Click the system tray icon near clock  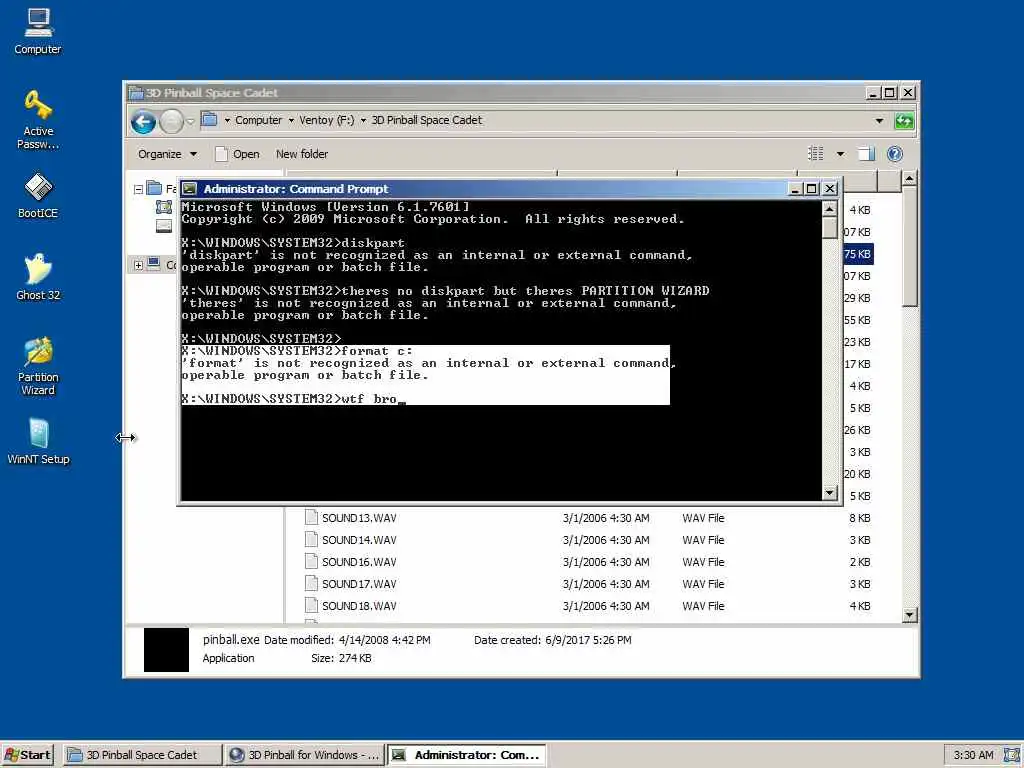pos(1012,754)
